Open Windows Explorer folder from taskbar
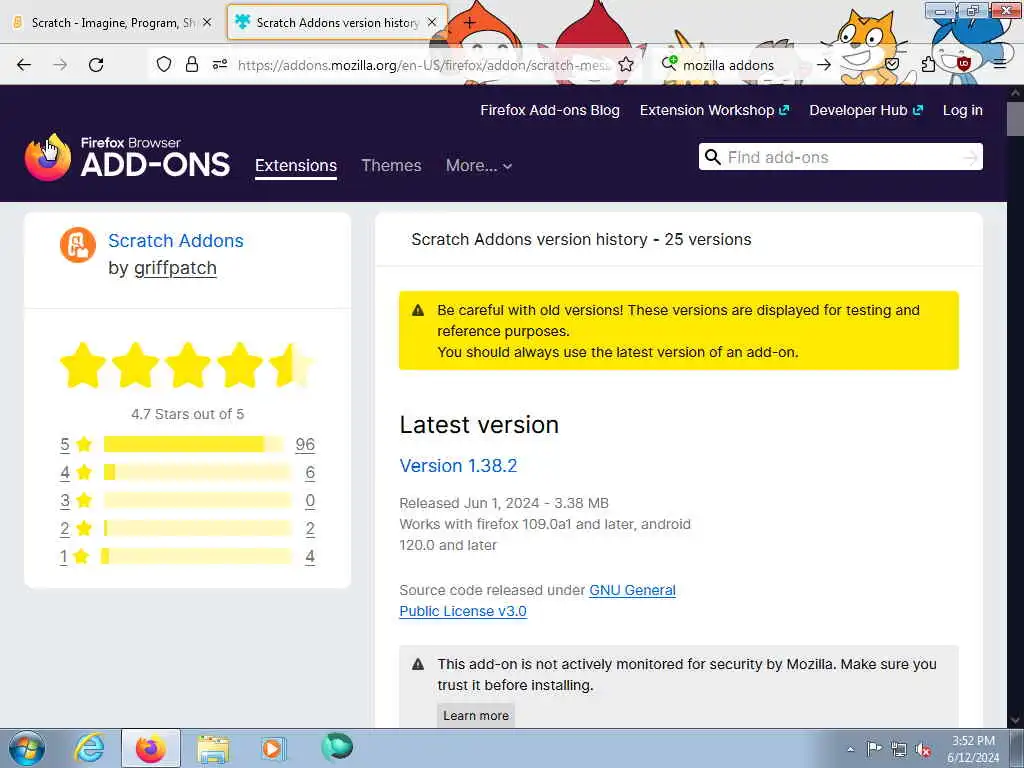Image resolution: width=1024 pixels, height=768 pixels. pyautogui.click(x=213, y=749)
